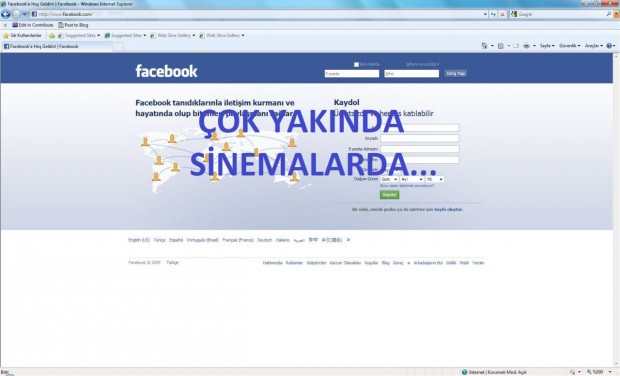Open the Yıl birthday dropdown
Viewport: 620px width, 376px height.
click(434, 179)
